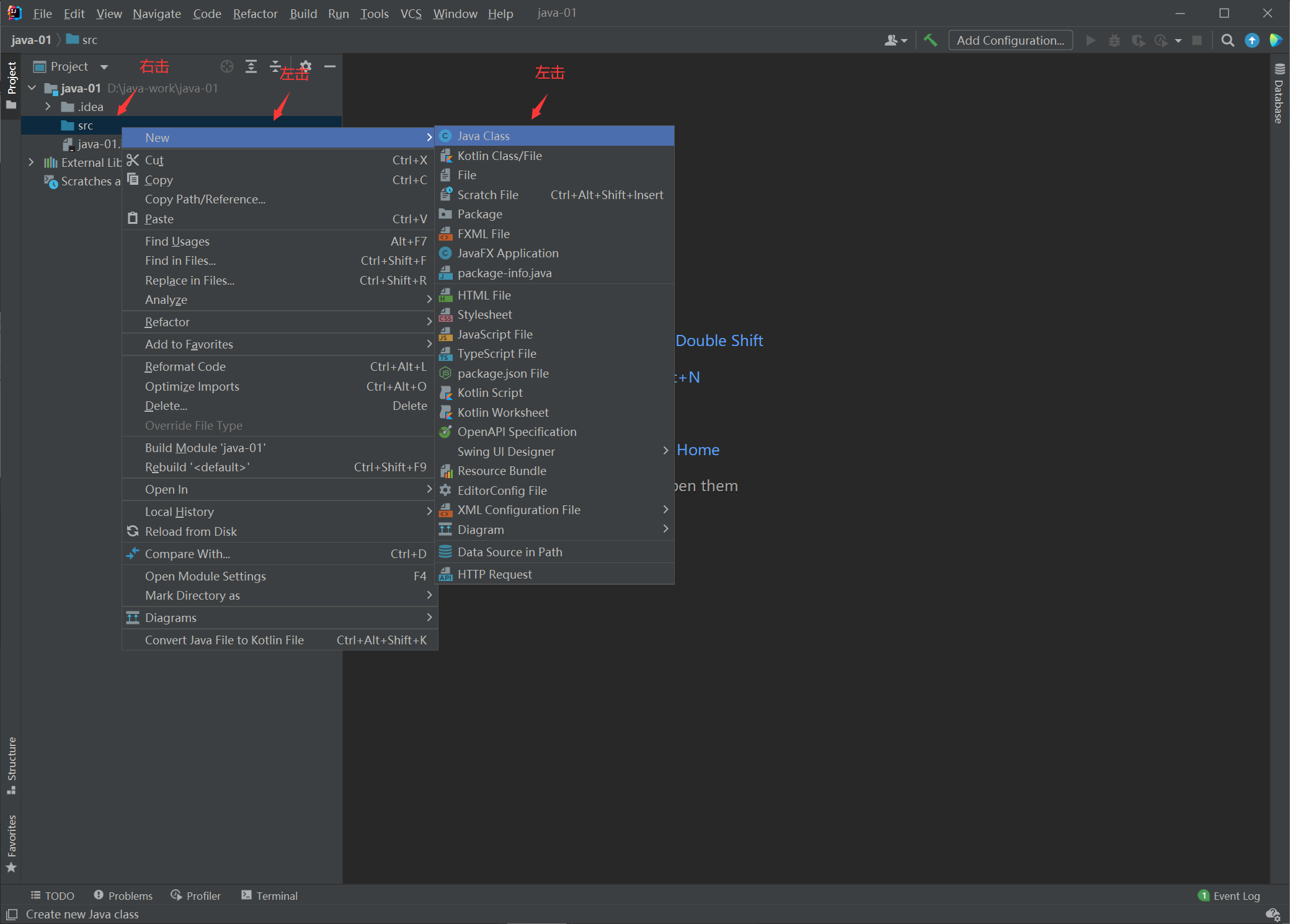This screenshot has width=1290, height=924.
Task: Choose Package from the New submenu
Action: click(554, 214)
